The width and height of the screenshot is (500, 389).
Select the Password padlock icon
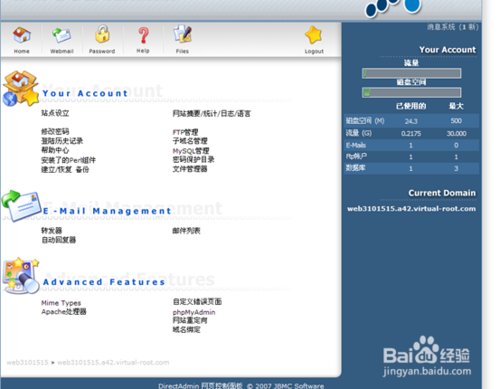[x=102, y=34]
